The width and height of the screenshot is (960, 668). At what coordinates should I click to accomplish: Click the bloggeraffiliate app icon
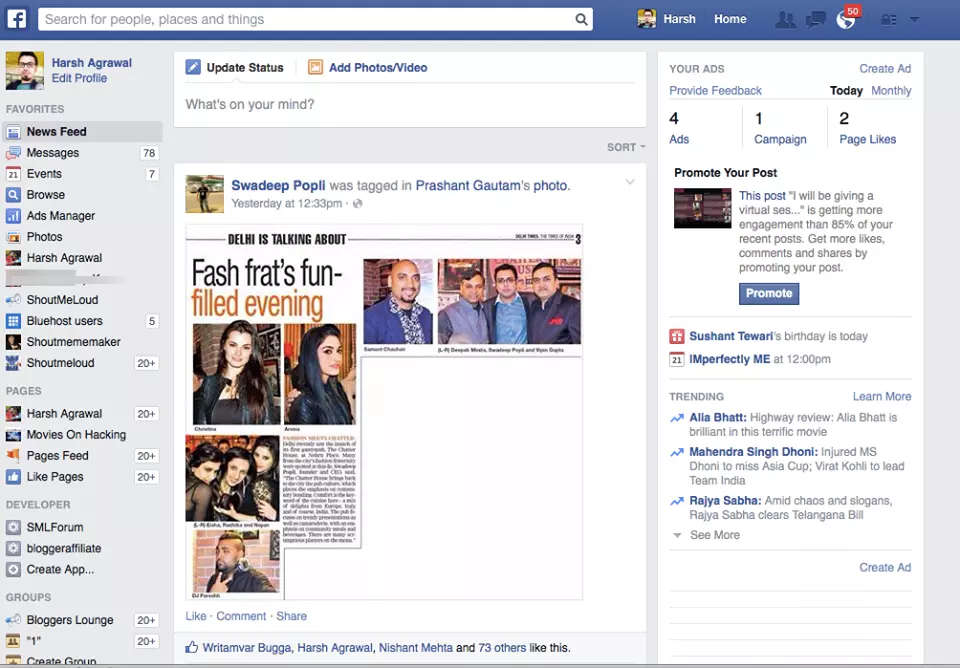pos(13,549)
